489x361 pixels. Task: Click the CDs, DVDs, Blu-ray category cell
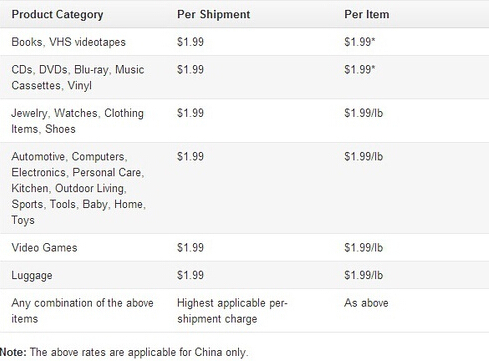tap(78, 77)
